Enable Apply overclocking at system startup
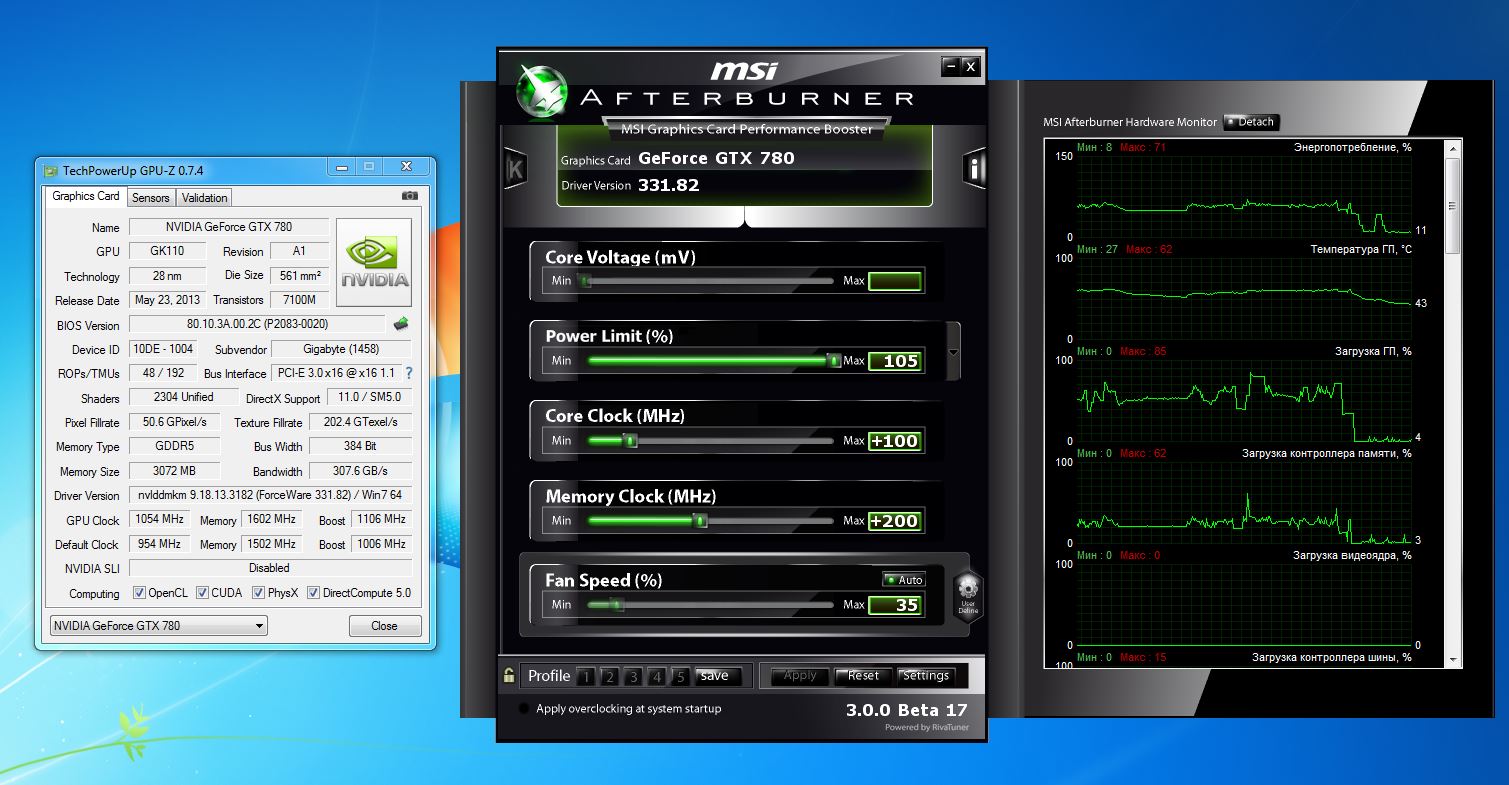Screen dimensions: 1509x785 [x=524, y=709]
